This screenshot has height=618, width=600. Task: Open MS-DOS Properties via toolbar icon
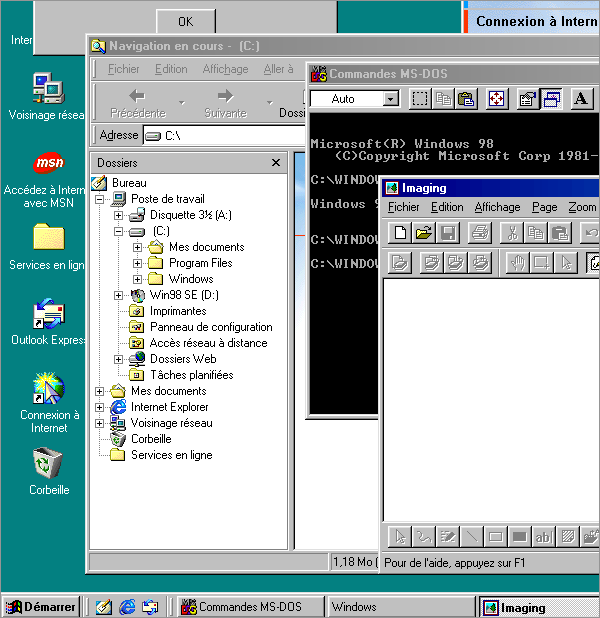point(527,99)
